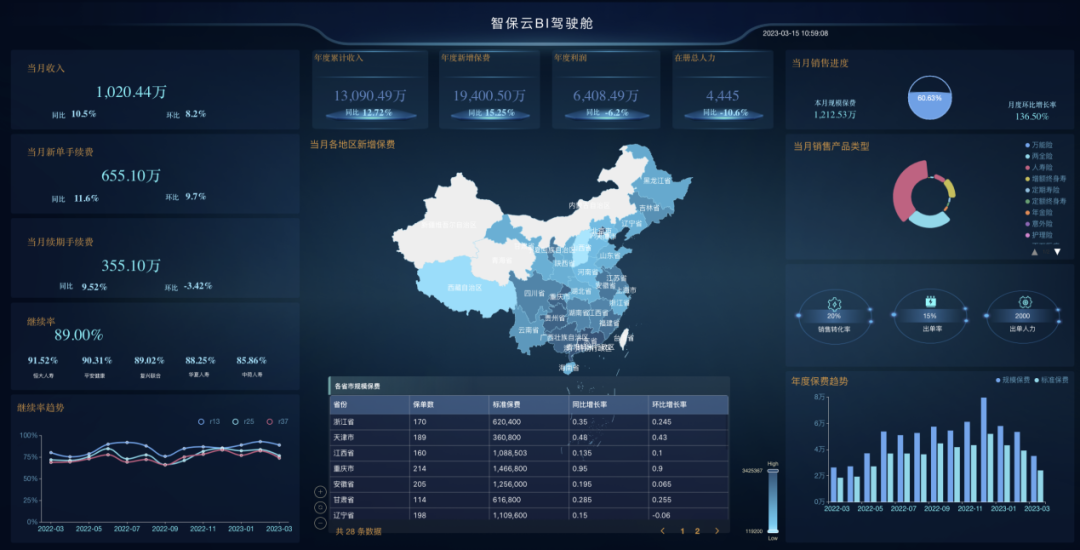Click the 省份 column header
The width and height of the screenshot is (1080, 550).
368,405
